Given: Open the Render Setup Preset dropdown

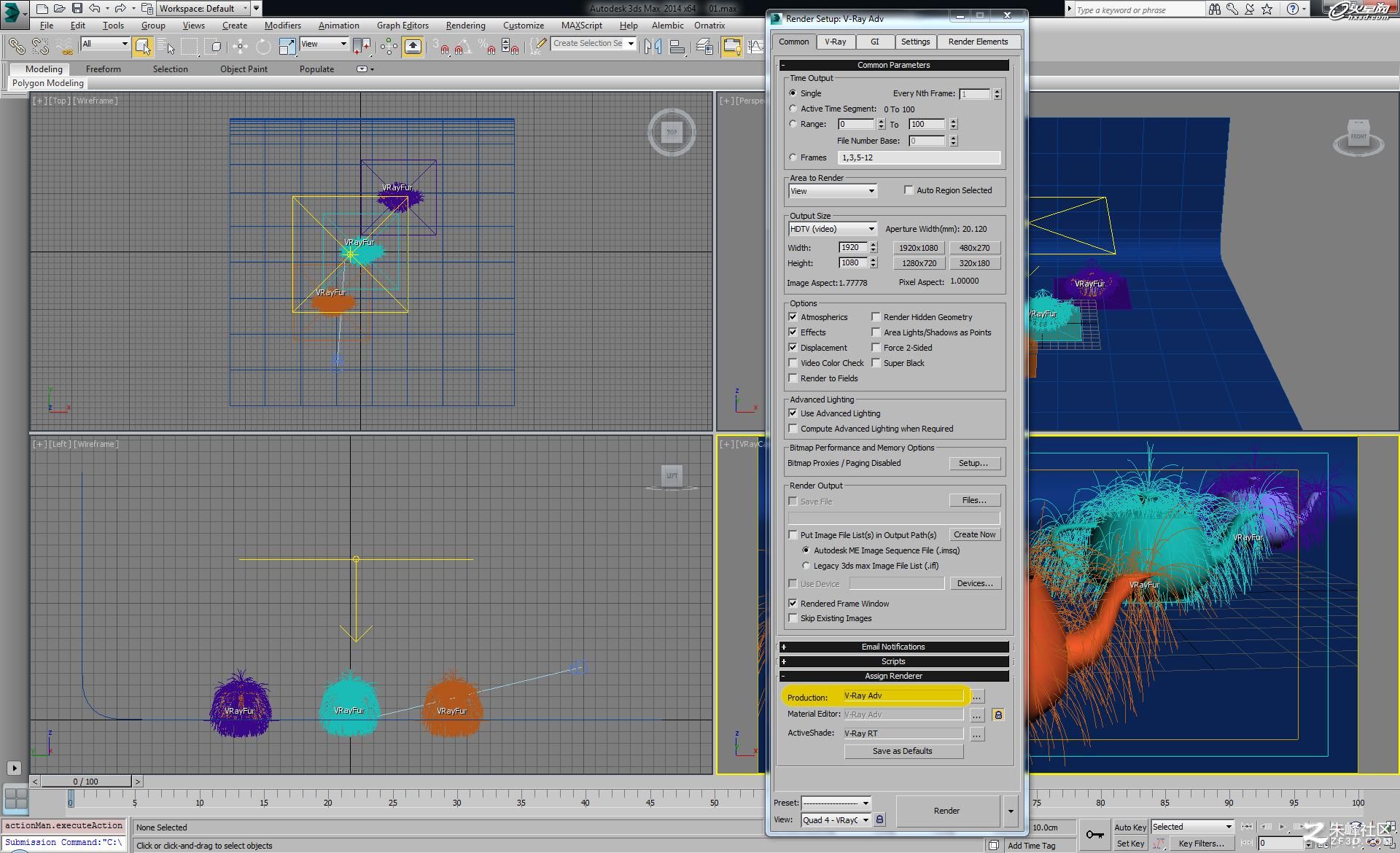Looking at the screenshot, I should click(836, 803).
